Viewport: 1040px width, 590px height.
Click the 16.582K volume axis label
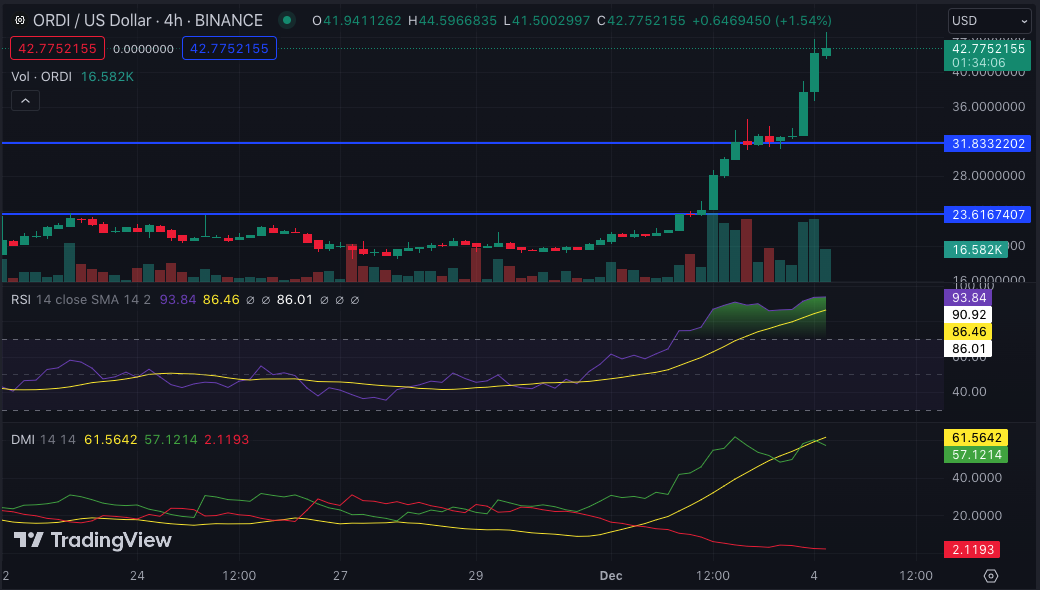click(976, 250)
